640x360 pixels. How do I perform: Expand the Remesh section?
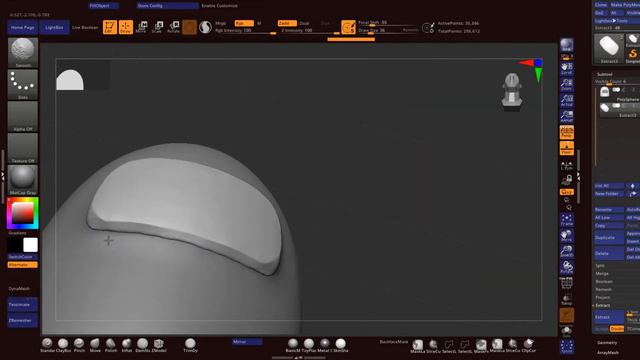pos(603,289)
